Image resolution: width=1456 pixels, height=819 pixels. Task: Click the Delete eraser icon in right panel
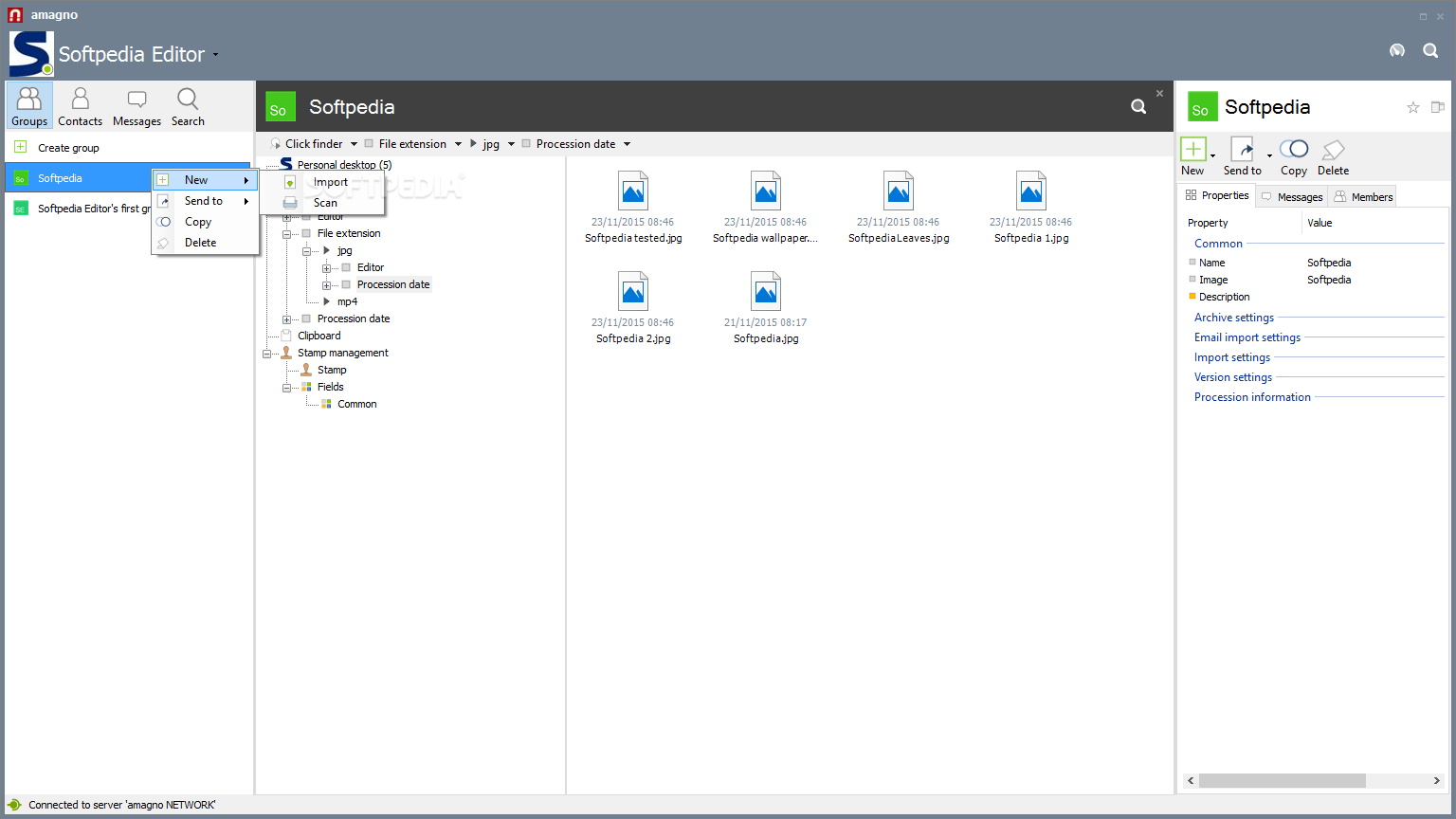[1333, 150]
